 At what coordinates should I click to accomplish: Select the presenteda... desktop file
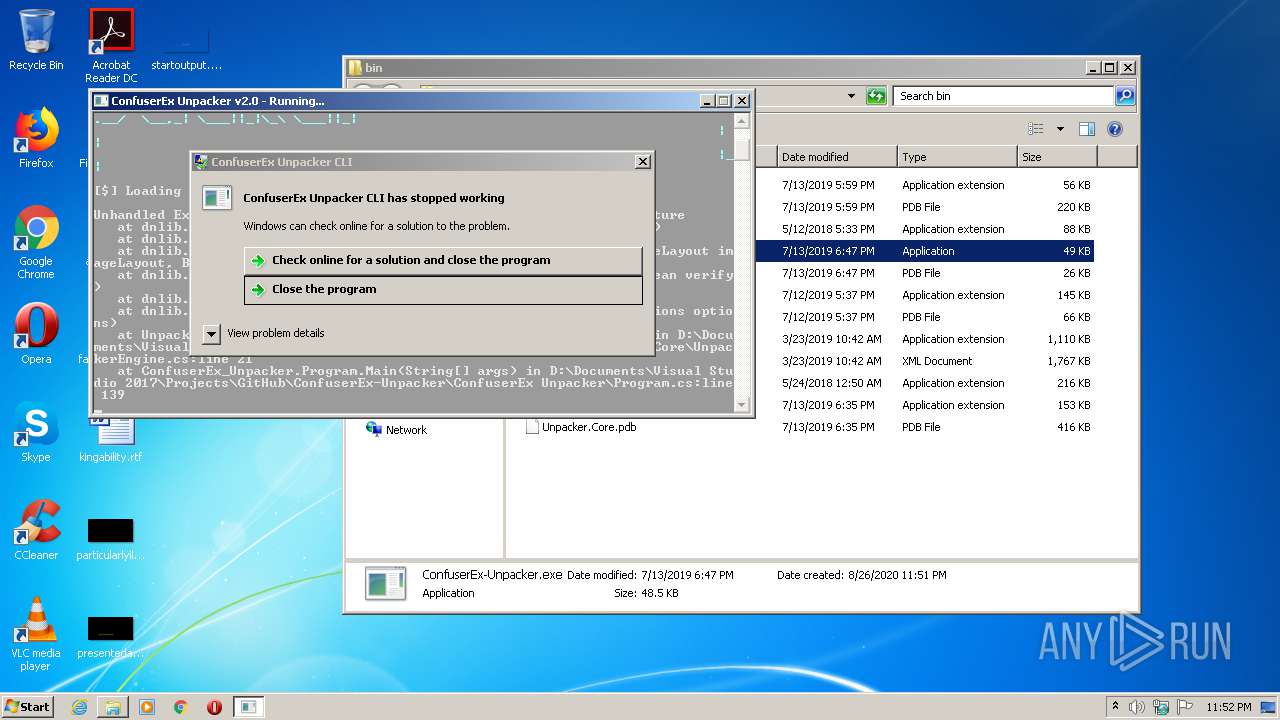coord(111,636)
